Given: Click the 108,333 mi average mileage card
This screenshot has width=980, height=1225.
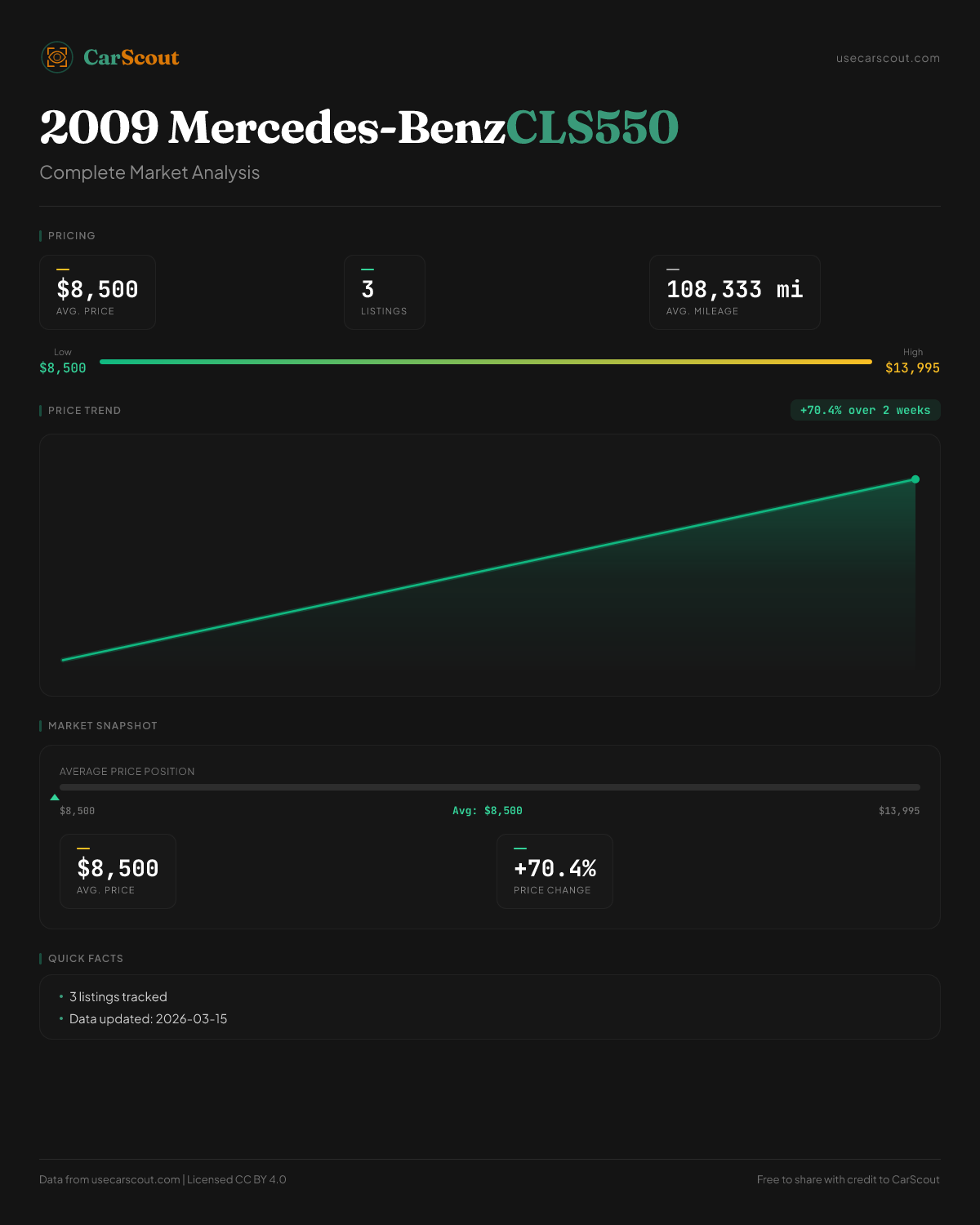Looking at the screenshot, I should 734,292.
